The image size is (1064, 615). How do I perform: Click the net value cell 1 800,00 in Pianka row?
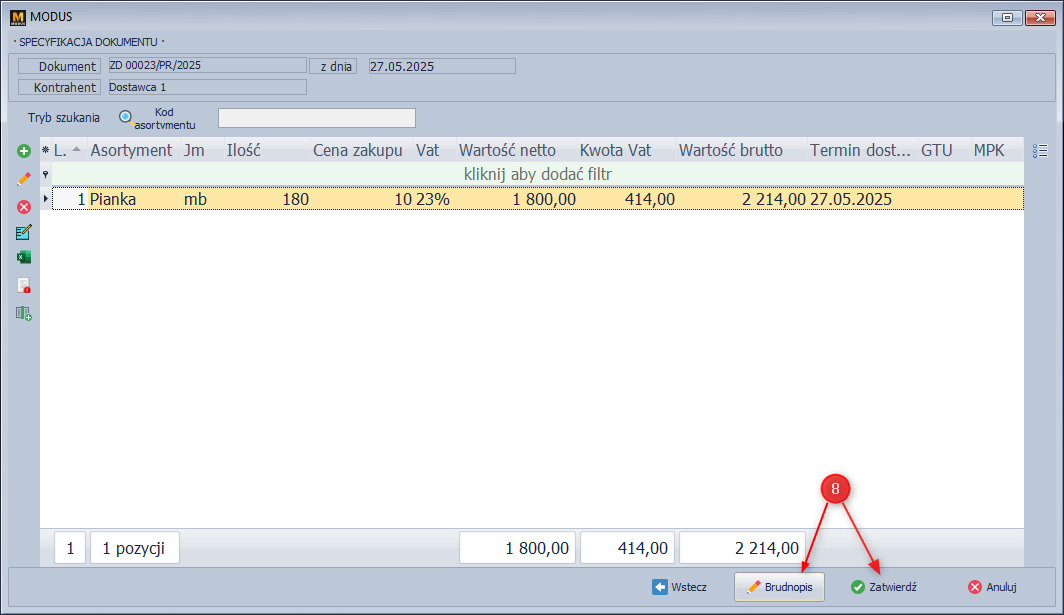pyautogui.click(x=517, y=199)
